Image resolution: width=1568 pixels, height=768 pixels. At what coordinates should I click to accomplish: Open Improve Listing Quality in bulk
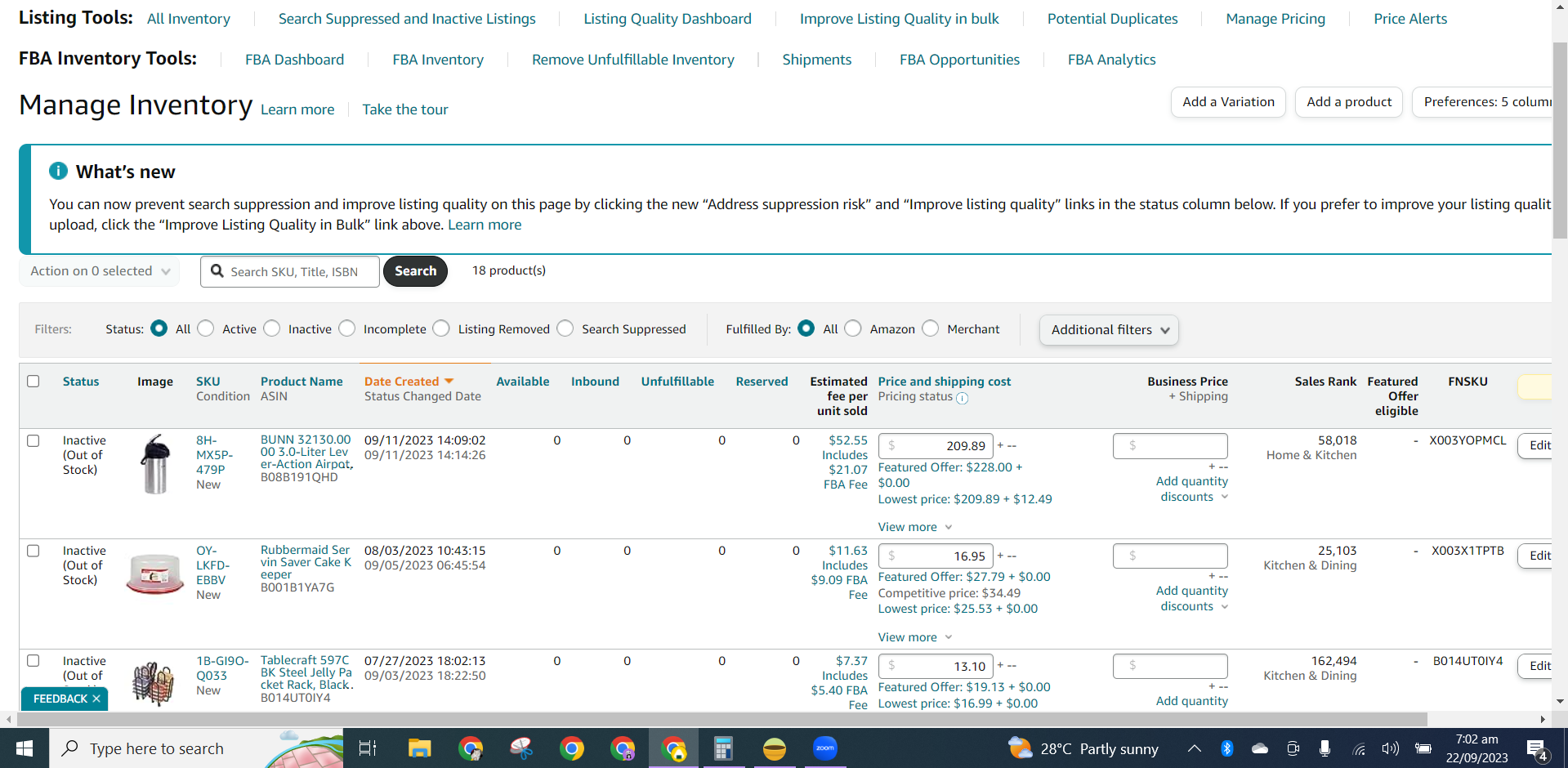900,19
